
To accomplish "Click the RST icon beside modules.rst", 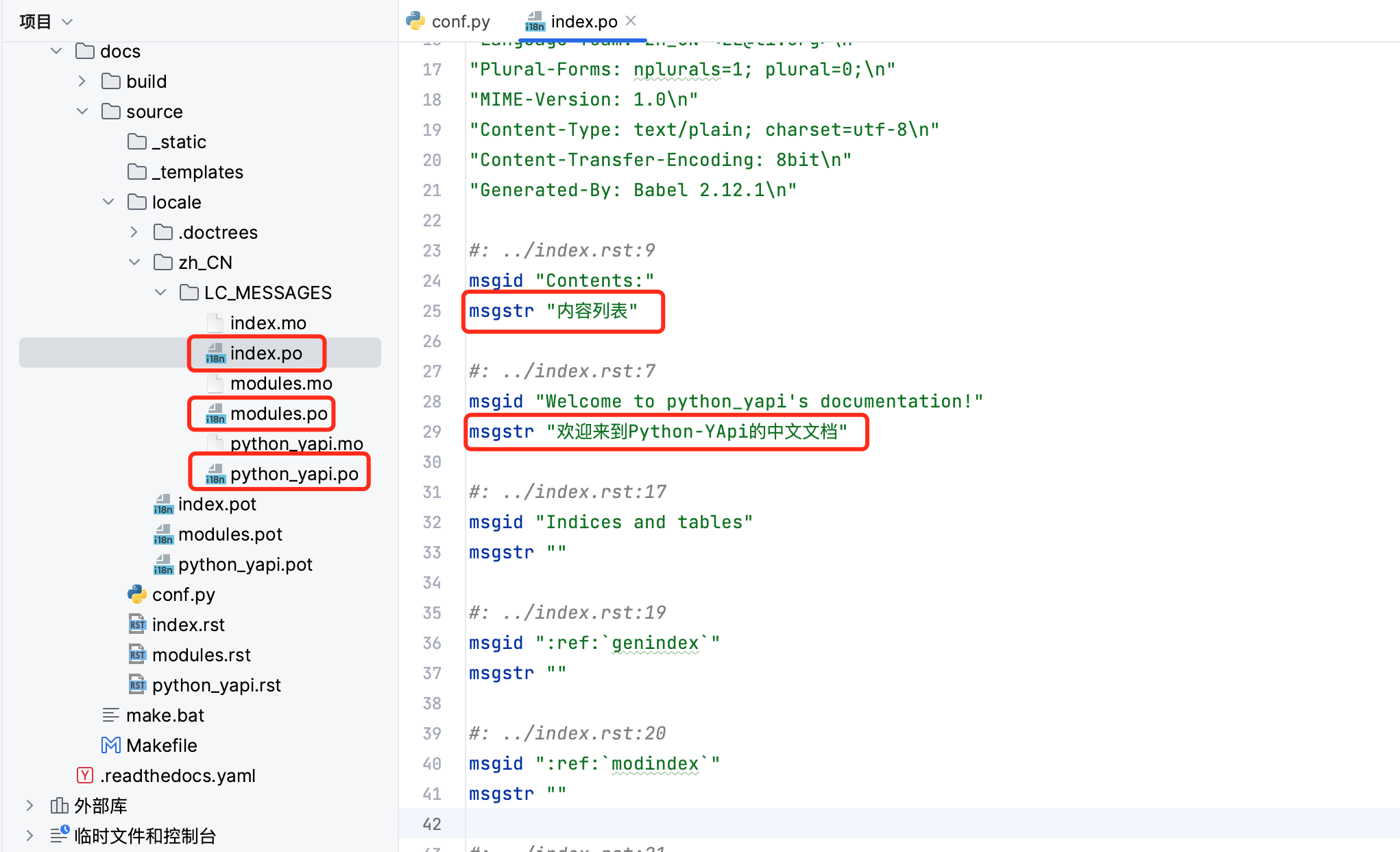I will tap(137, 654).
